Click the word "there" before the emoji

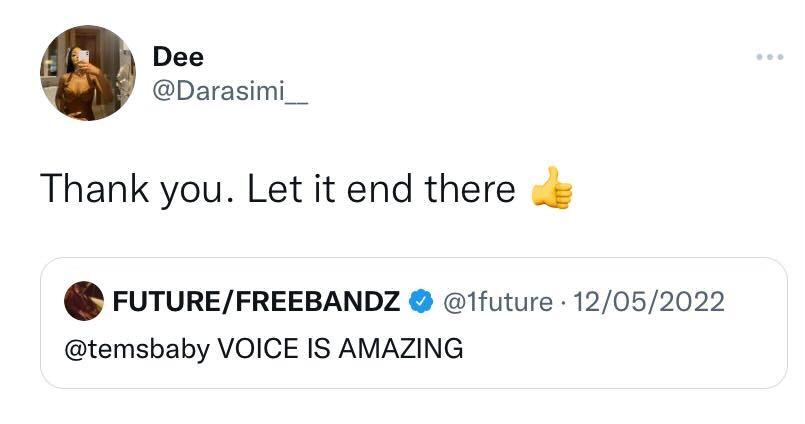[x=469, y=188]
